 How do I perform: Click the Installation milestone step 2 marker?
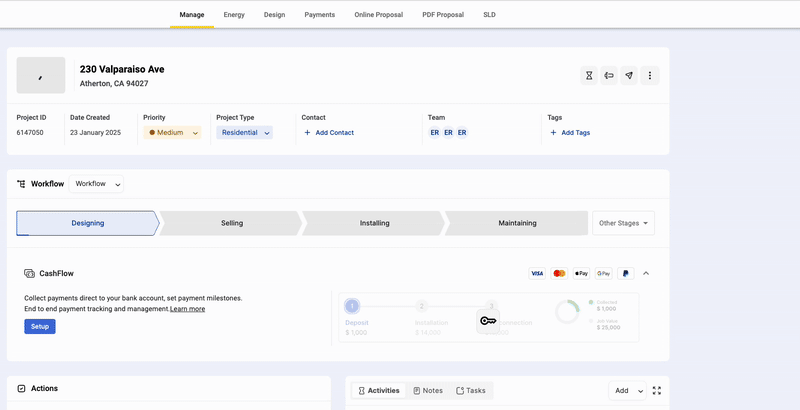[421, 306]
